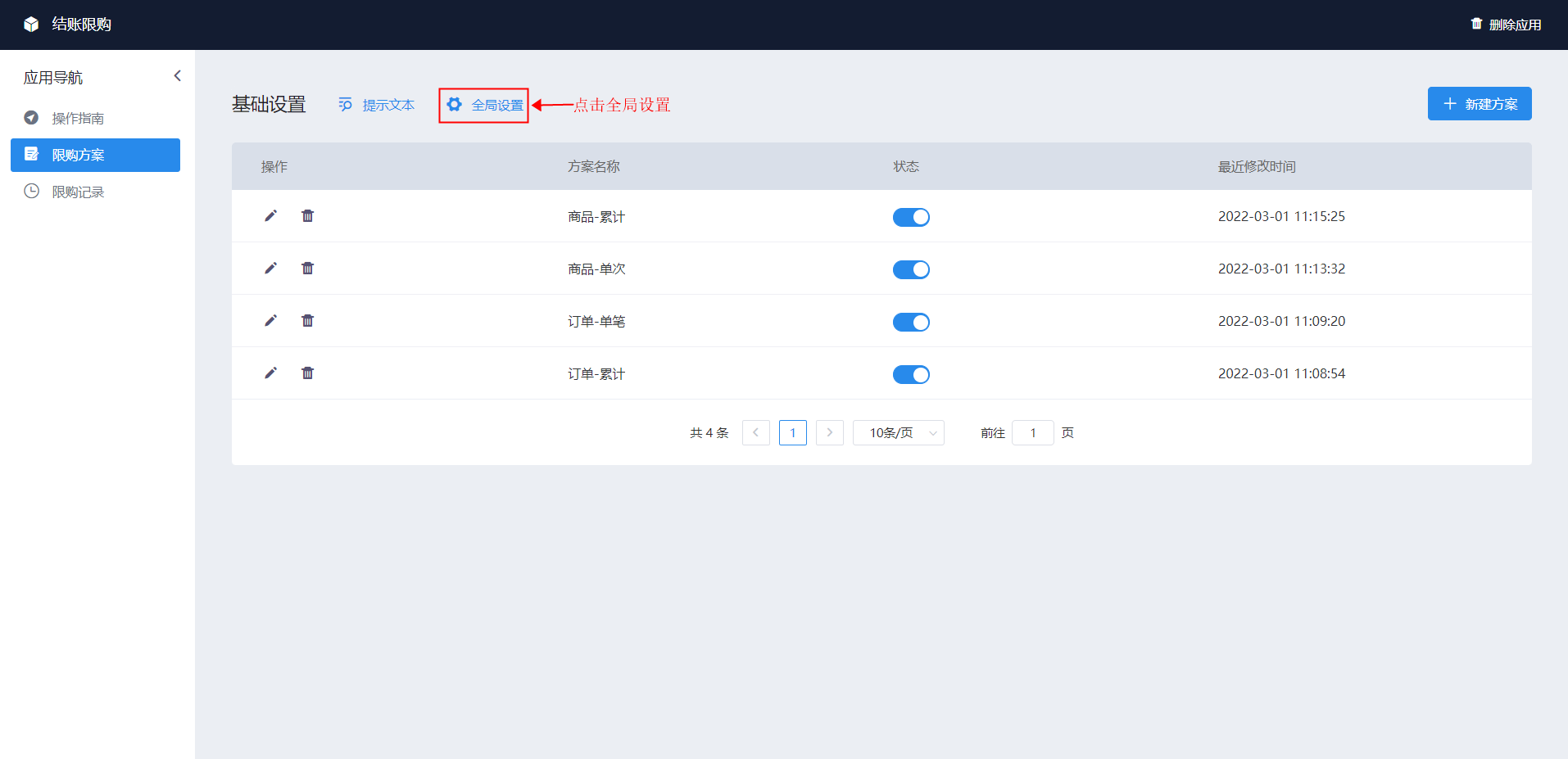Click the 删除应用 text in header
1568x759 pixels.
coord(1515,25)
